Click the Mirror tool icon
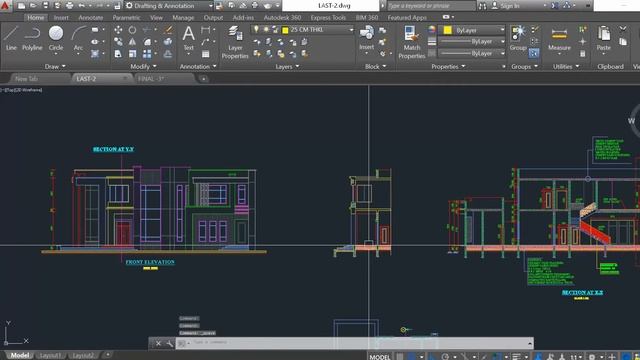This screenshot has width=640, height=360. tap(132, 42)
